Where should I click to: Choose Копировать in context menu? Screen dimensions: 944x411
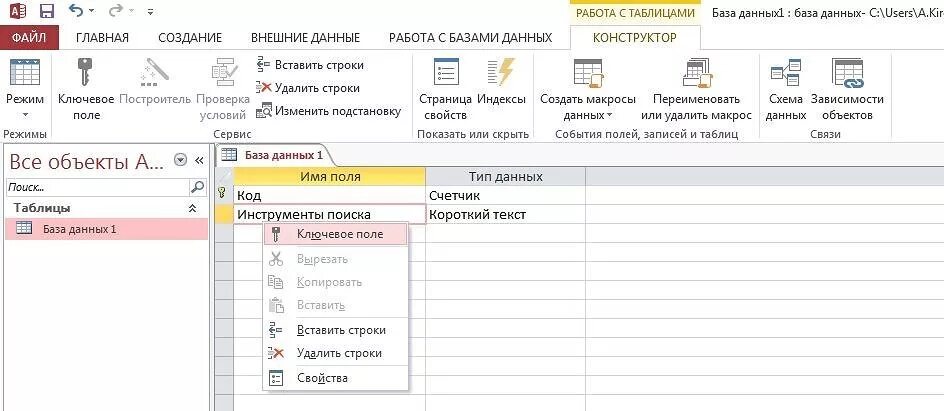335,282
